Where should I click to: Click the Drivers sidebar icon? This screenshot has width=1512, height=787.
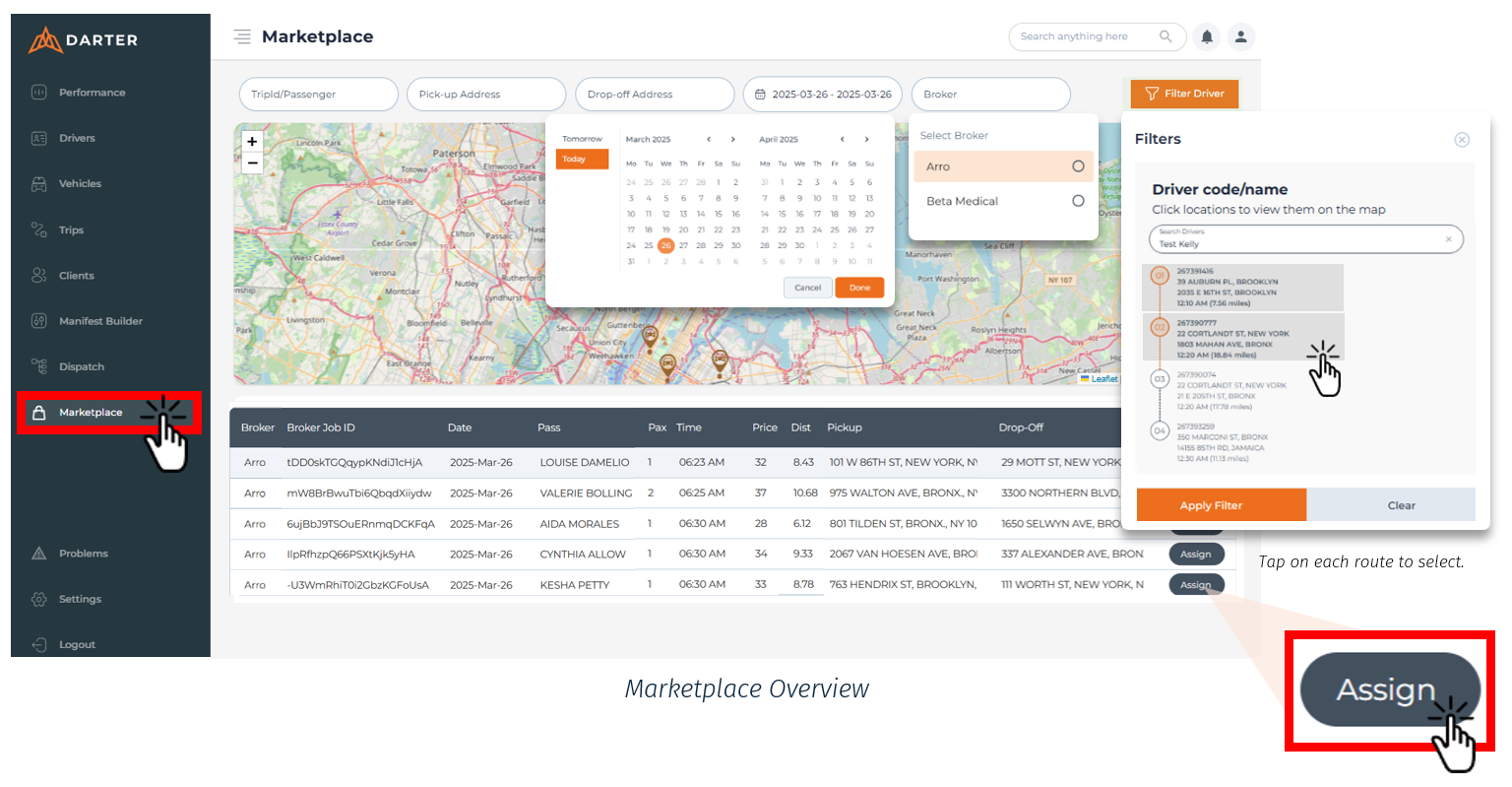click(x=39, y=138)
